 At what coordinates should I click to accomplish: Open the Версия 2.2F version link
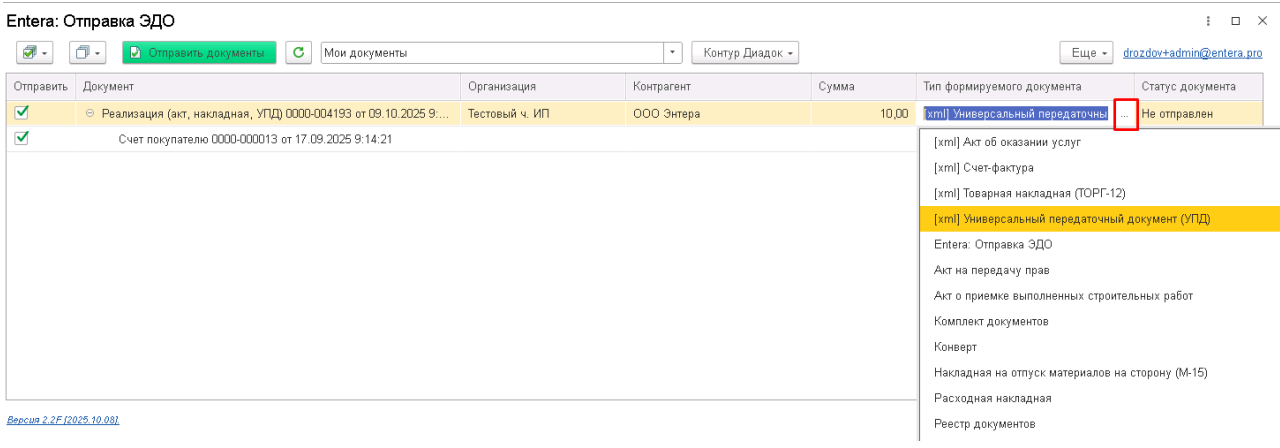click(x=63, y=420)
